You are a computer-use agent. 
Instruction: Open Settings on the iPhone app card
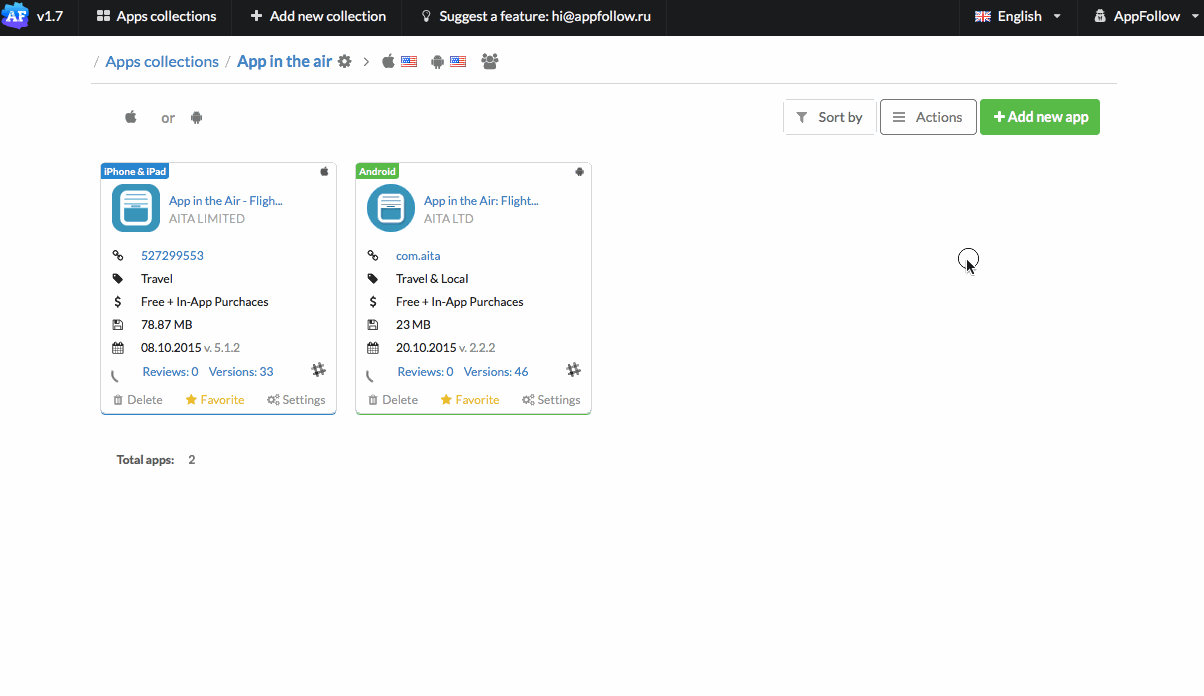tap(296, 400)
